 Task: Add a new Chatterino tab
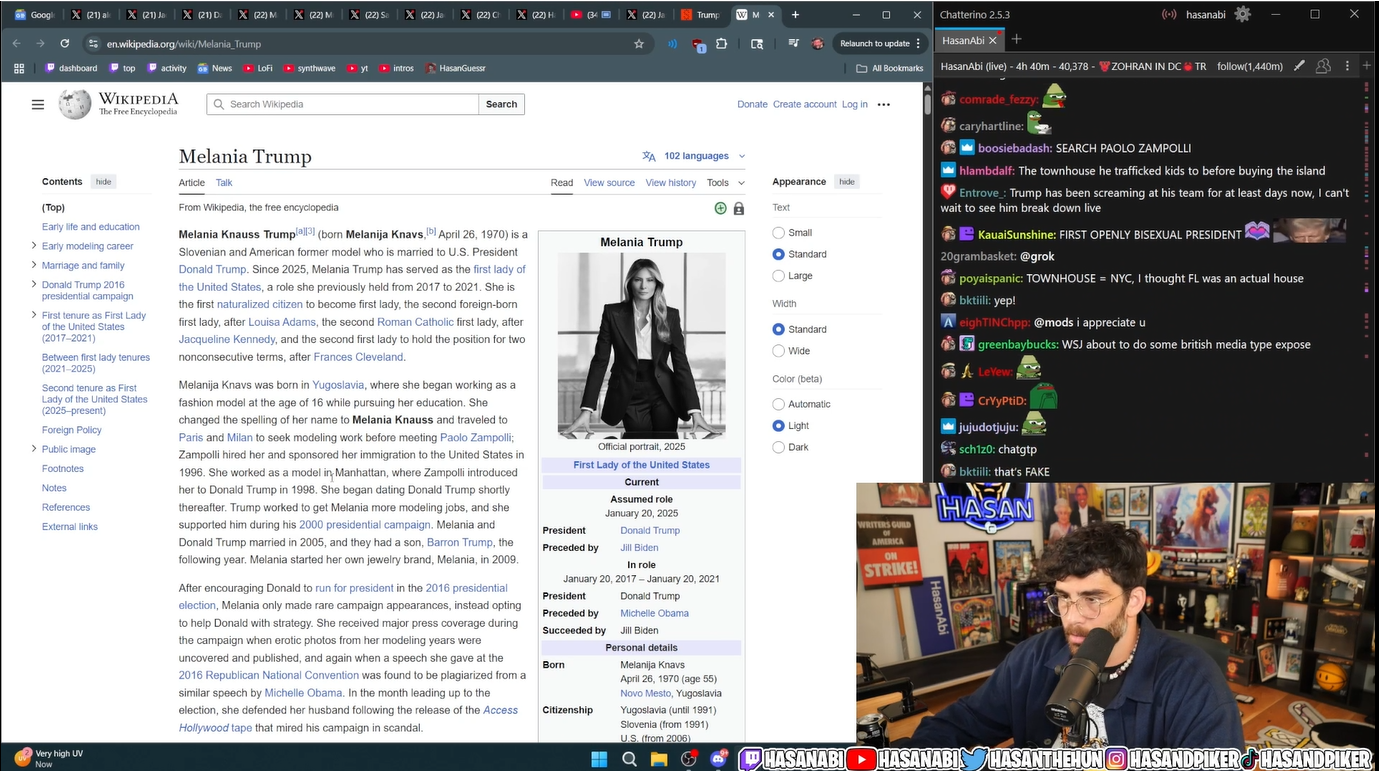1016,39
